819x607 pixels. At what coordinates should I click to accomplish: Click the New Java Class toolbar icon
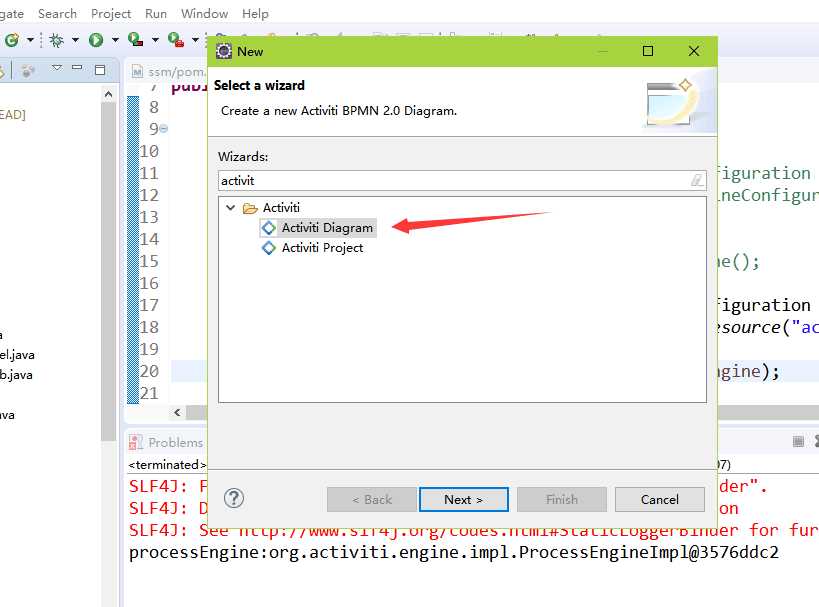(11, 40)
